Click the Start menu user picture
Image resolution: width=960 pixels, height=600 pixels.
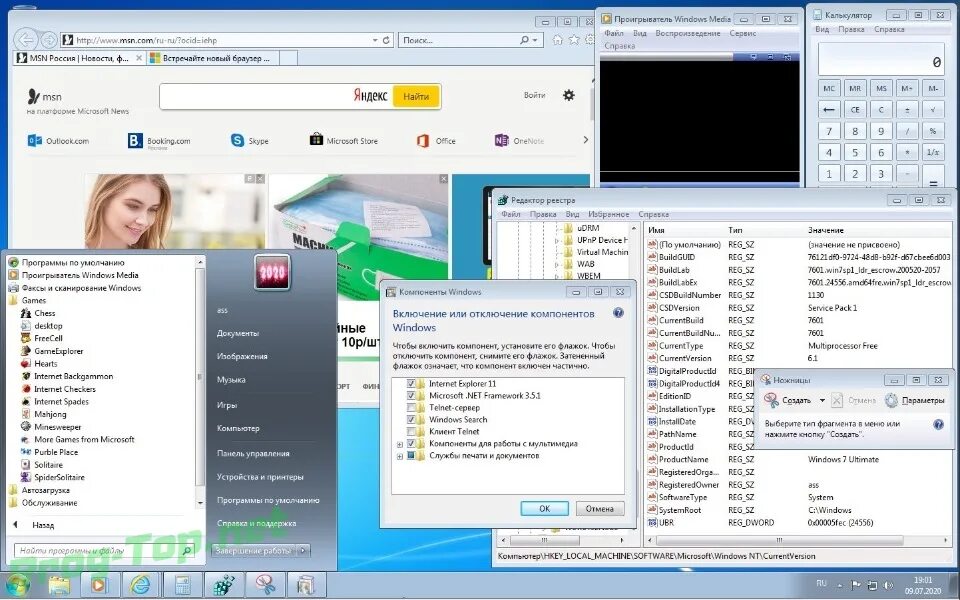(x=272, y=271)
